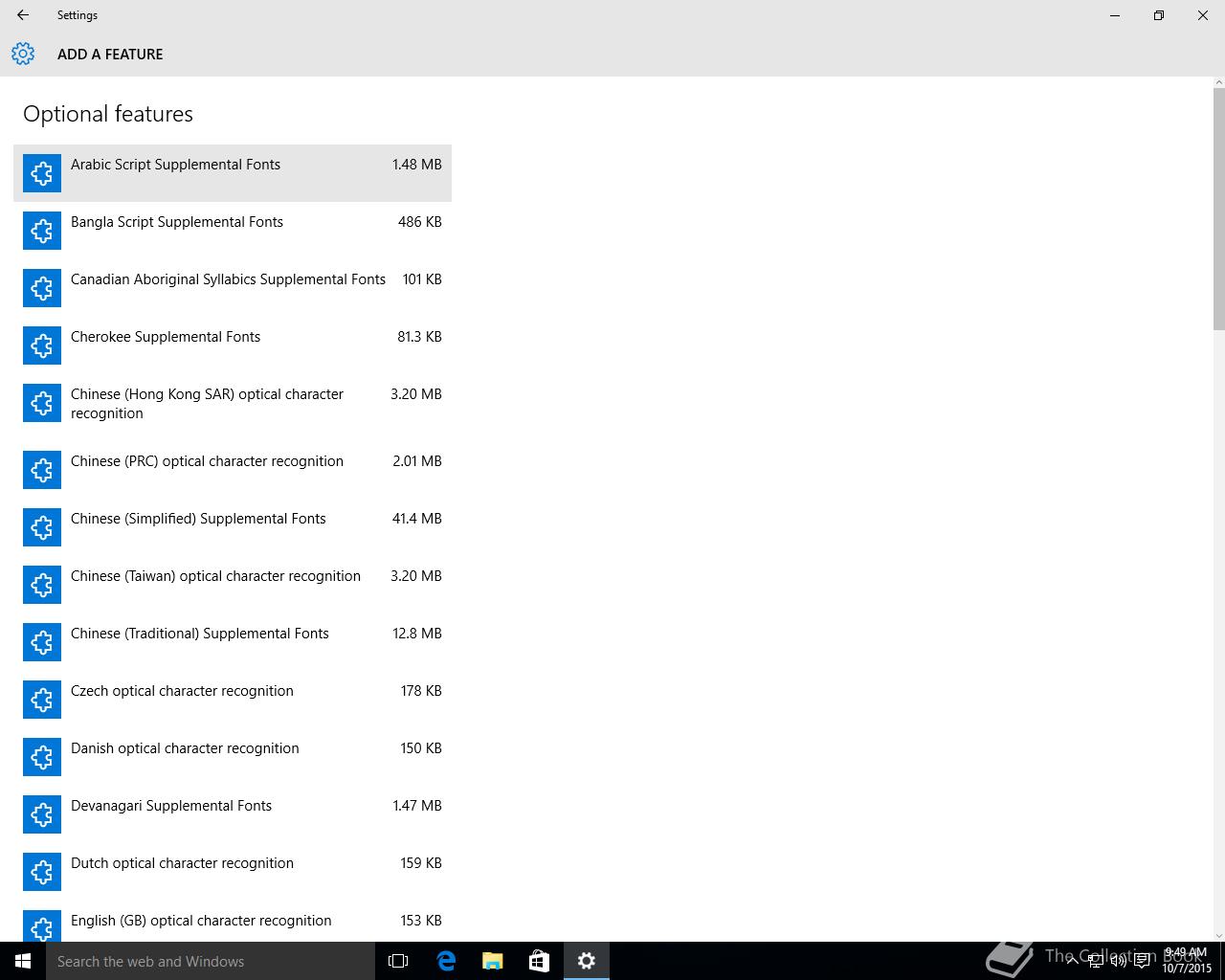Click puzzle icon for Chinese (Simplified) Supplemental Fonts
Image resolution: width=1225 pixels, height=980 pixels.
pyautogui.click(x=42, y=527)
